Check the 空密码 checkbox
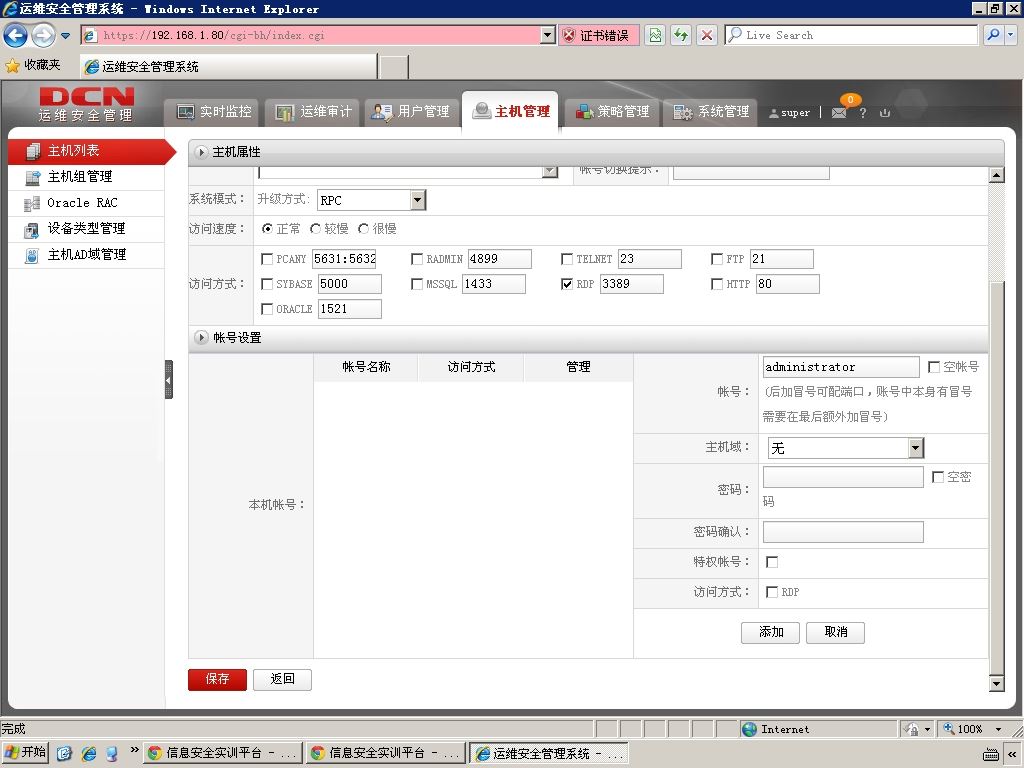The image size is (1024, 768). [x=938, y=477]
